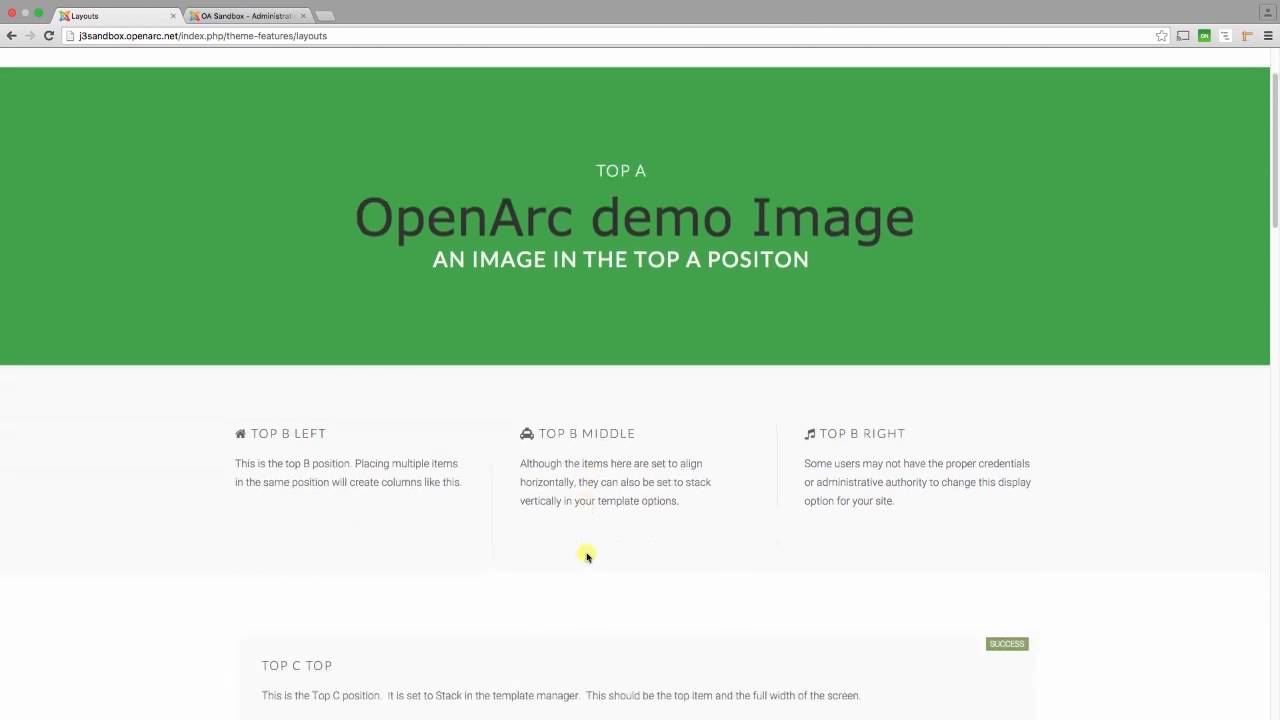The width and height of the screenshot is (1280, 720).
Task: Click the SUCCESS badge
Action: coord(1007,644)
